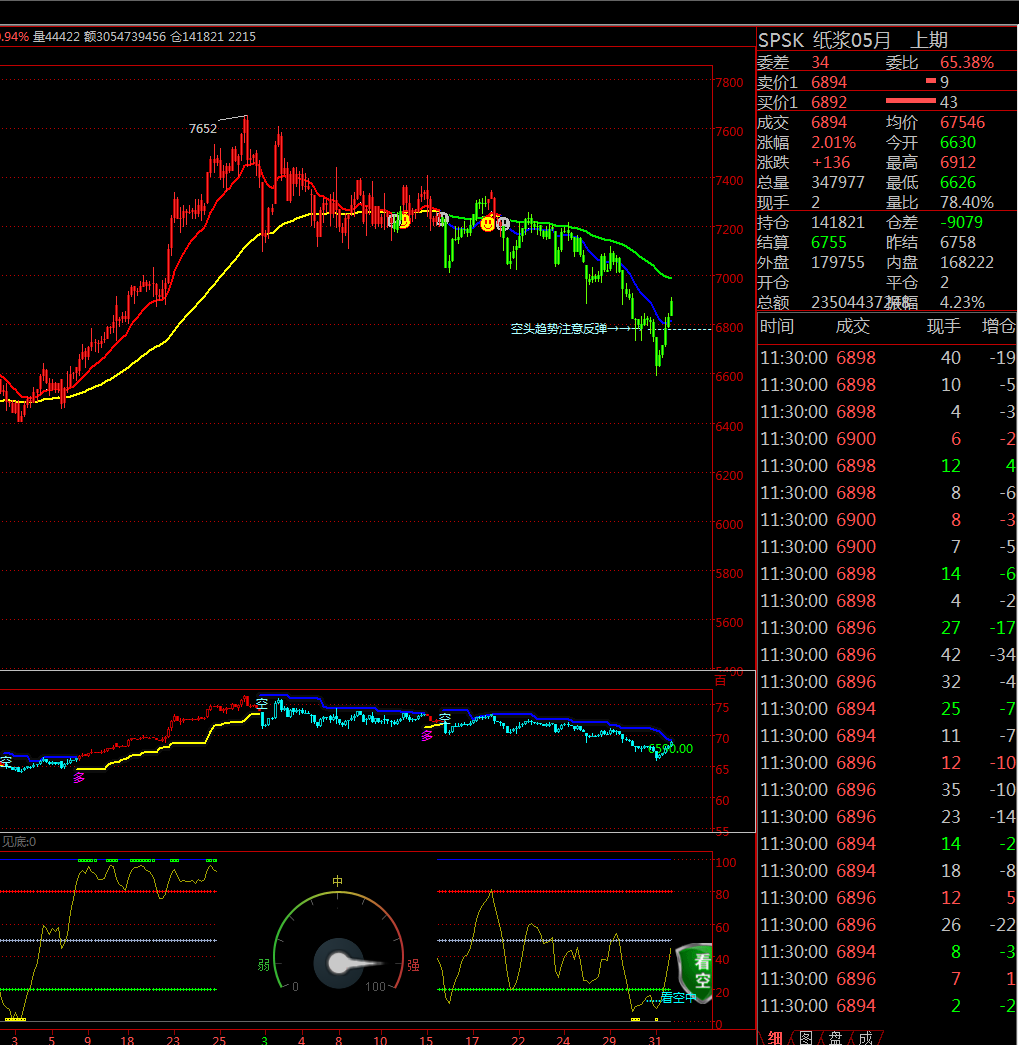This screenshot has width=1019, height=1045.
Task: Click the strength gauge needle dial
Action: (x=338, y=963)
